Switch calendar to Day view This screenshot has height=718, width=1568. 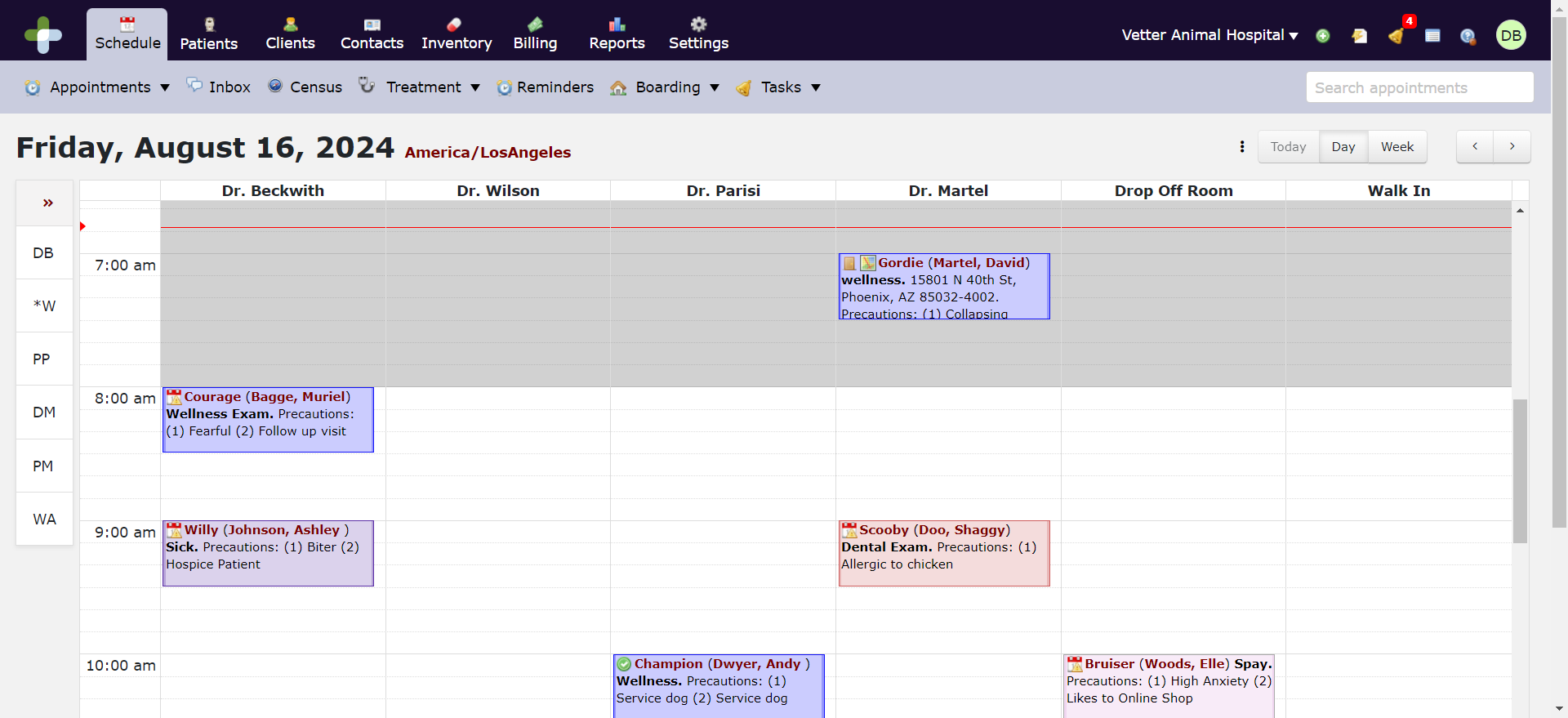click(x=1343, y=147)
